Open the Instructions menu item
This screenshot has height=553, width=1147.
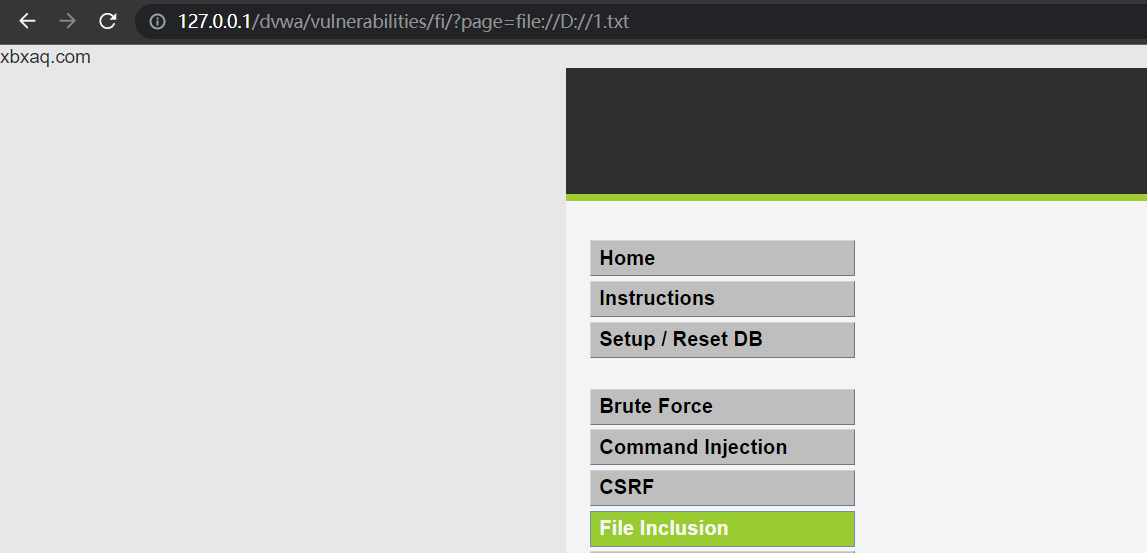(722, 298)
